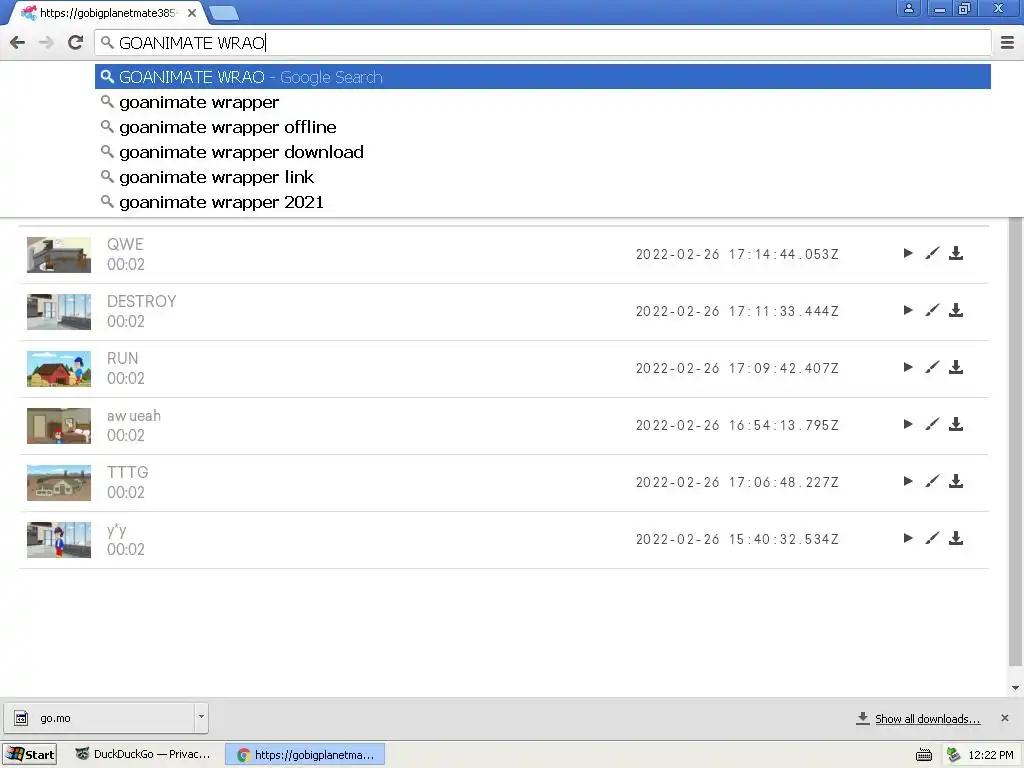Click the 12:22 PM taskbar clock
This screenshot has height=768, width=1024.
coord(991,755)
